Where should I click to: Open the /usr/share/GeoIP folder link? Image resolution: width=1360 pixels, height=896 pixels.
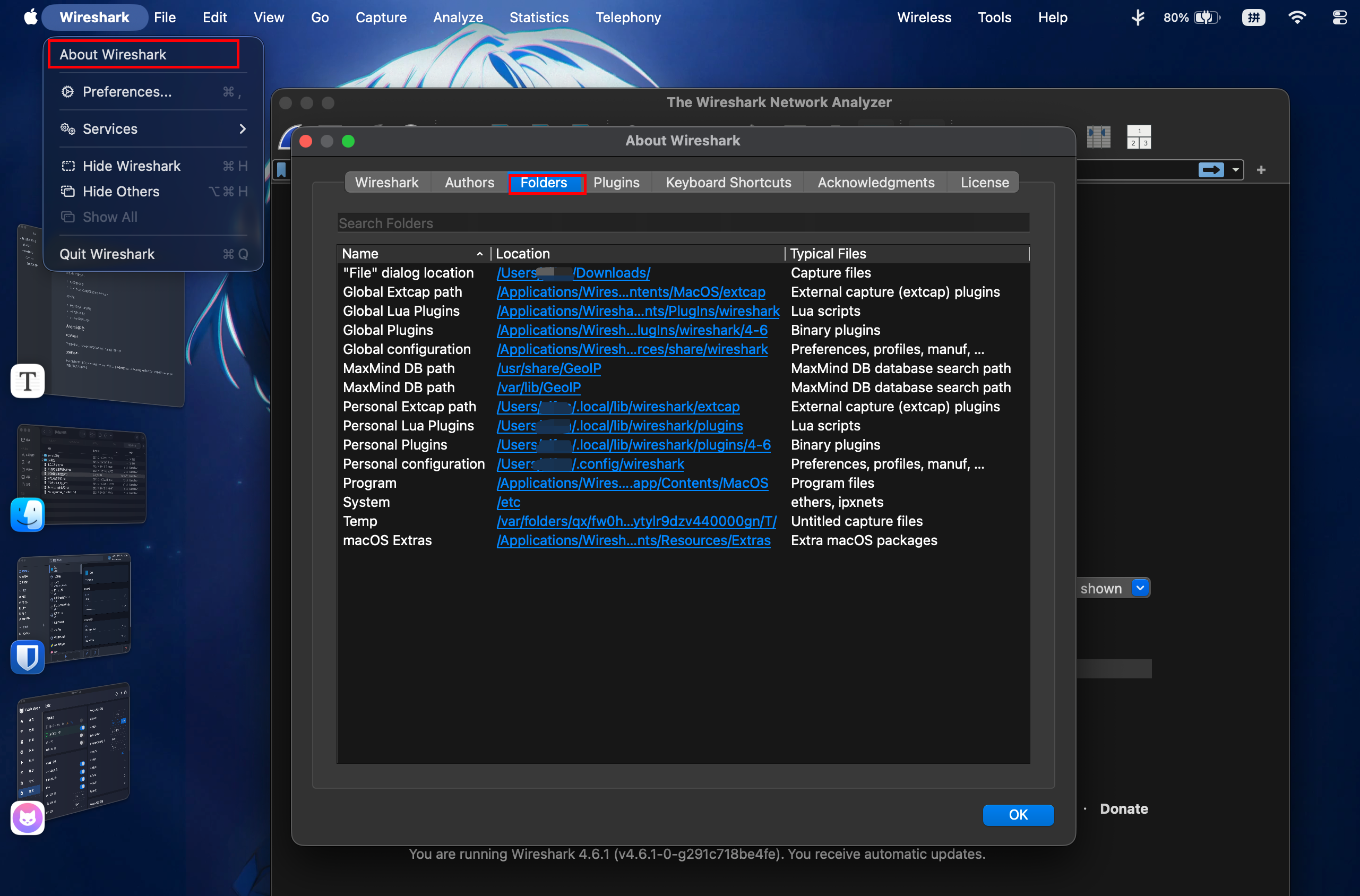tap(548, 368)
